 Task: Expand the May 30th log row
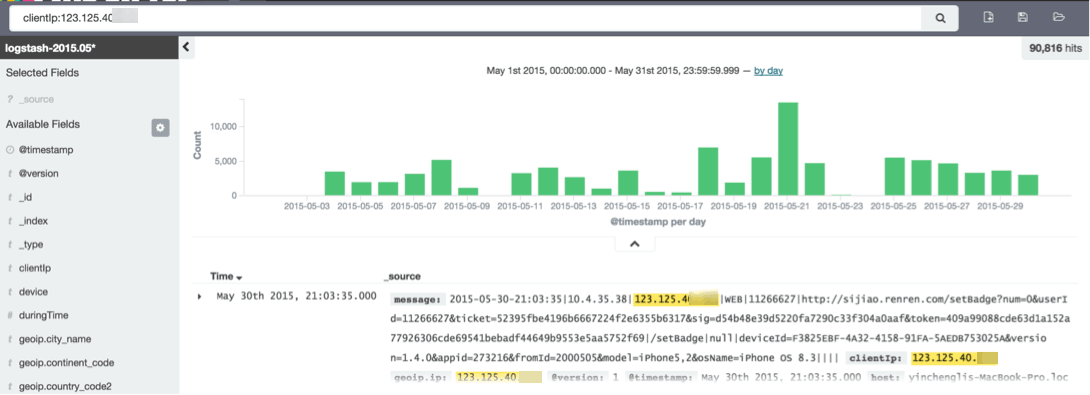click(200, 297)
